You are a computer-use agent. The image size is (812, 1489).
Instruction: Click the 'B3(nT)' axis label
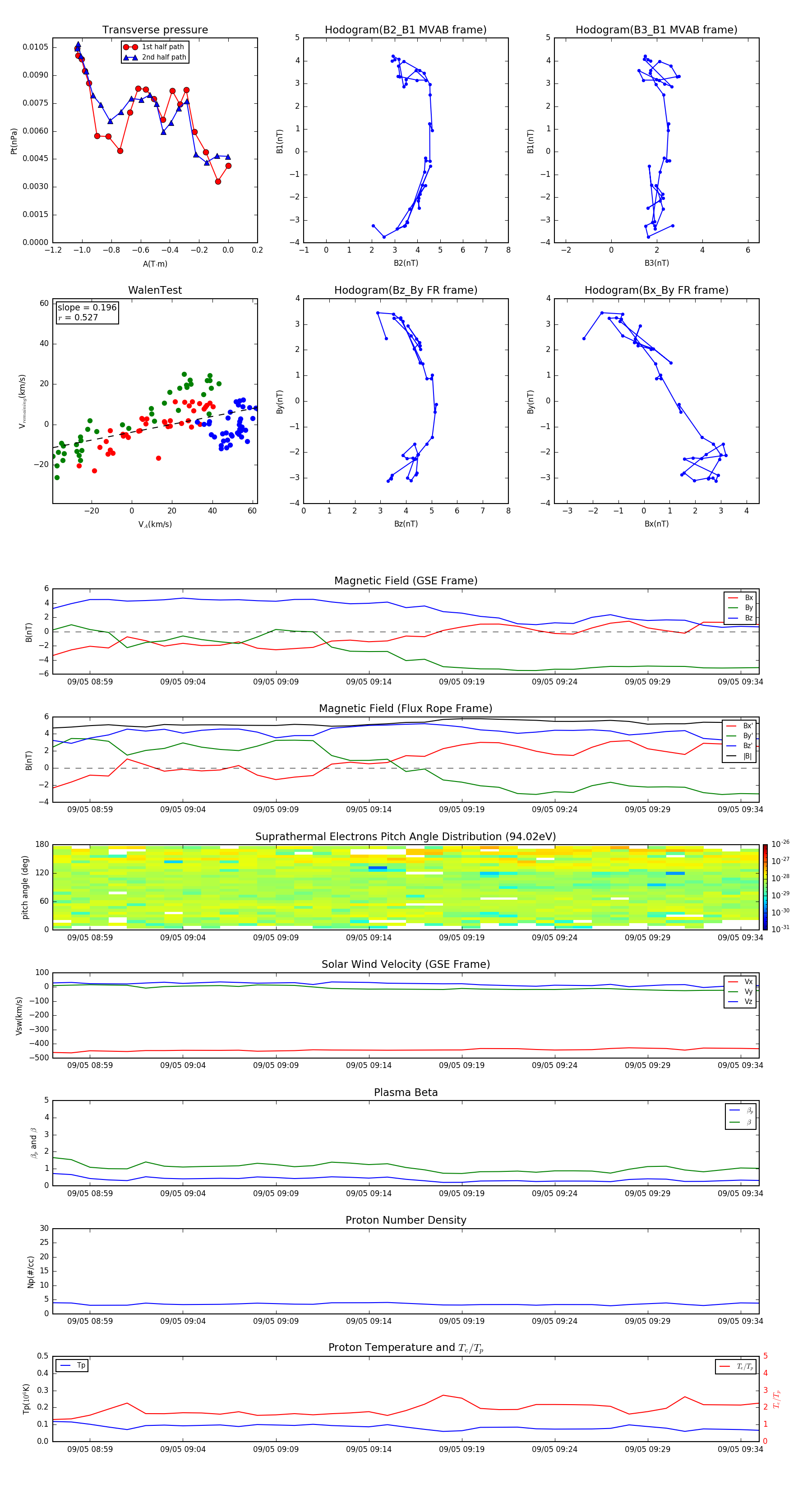pos(656,263)
